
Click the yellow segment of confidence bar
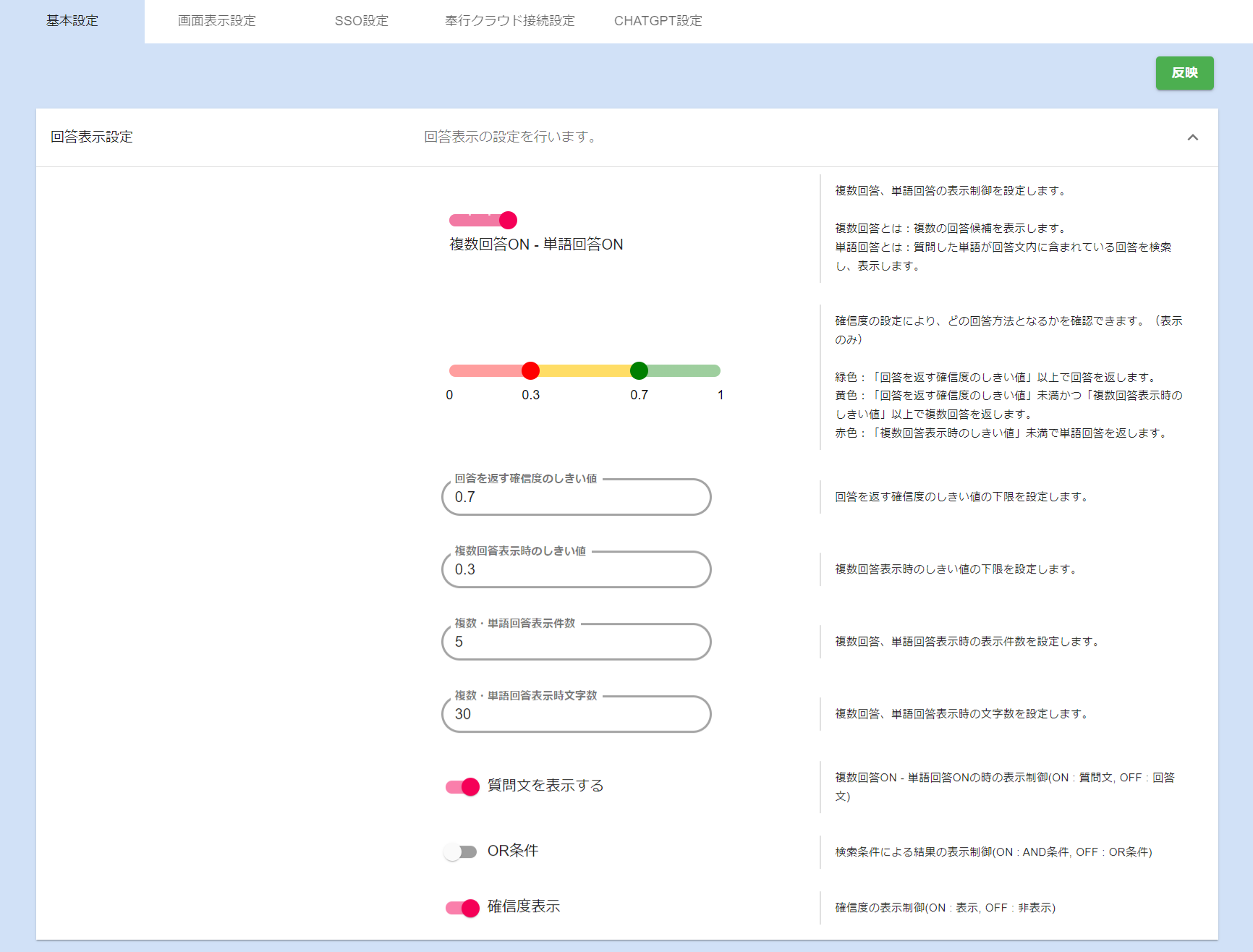pyautogui.click(x=585, y=371)
